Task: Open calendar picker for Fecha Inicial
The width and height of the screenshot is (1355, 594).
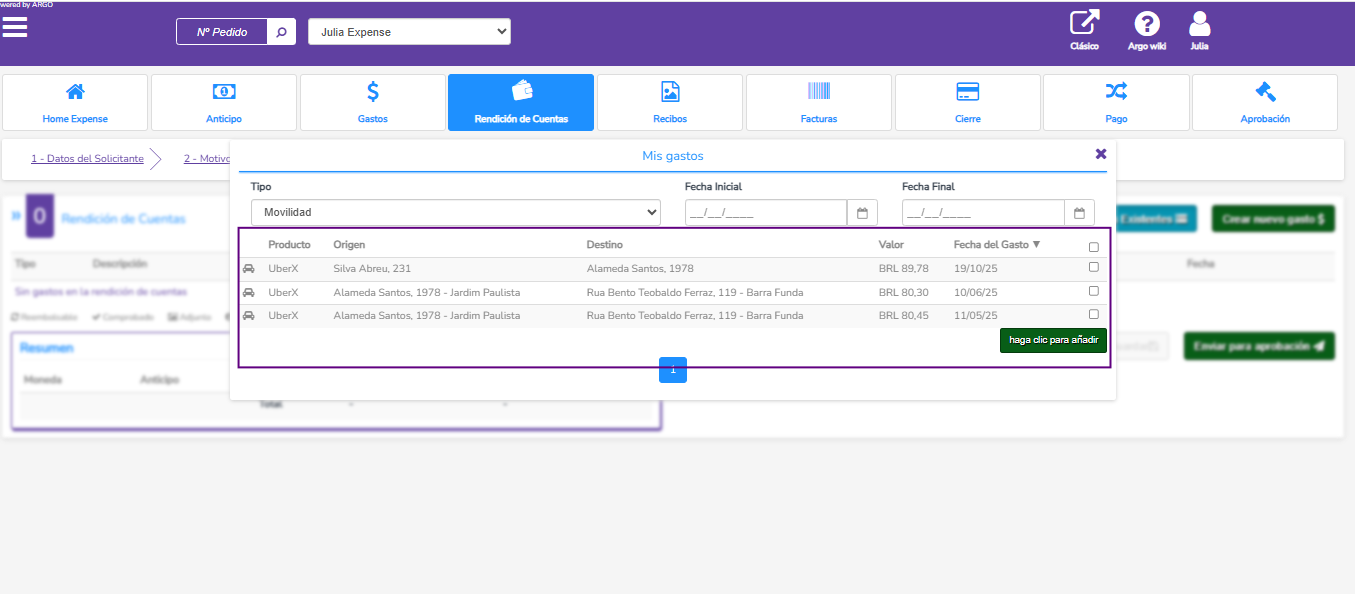Action: point(862,213)
